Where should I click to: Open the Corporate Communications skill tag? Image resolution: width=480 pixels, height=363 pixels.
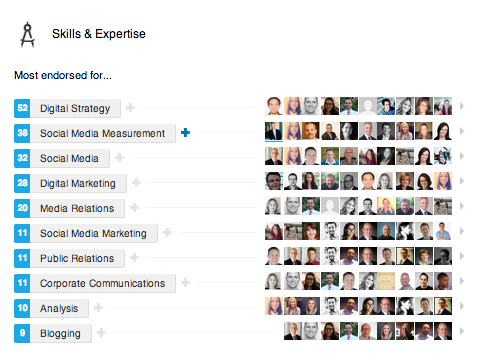tap(103, 283)
